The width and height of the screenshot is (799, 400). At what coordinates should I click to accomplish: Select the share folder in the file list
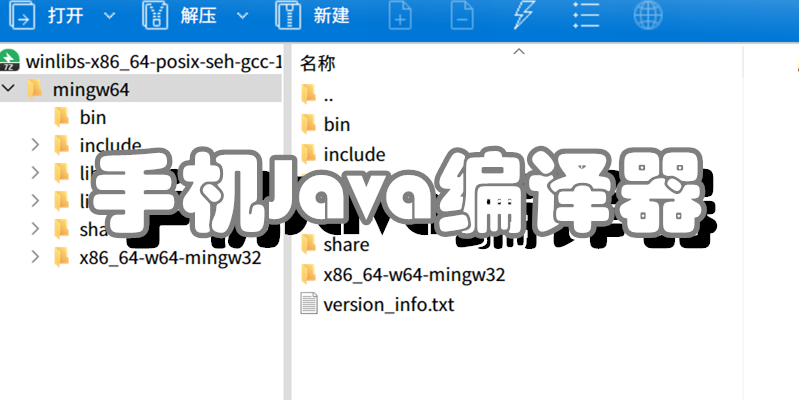pyautogui.click(x=334, y=244)
